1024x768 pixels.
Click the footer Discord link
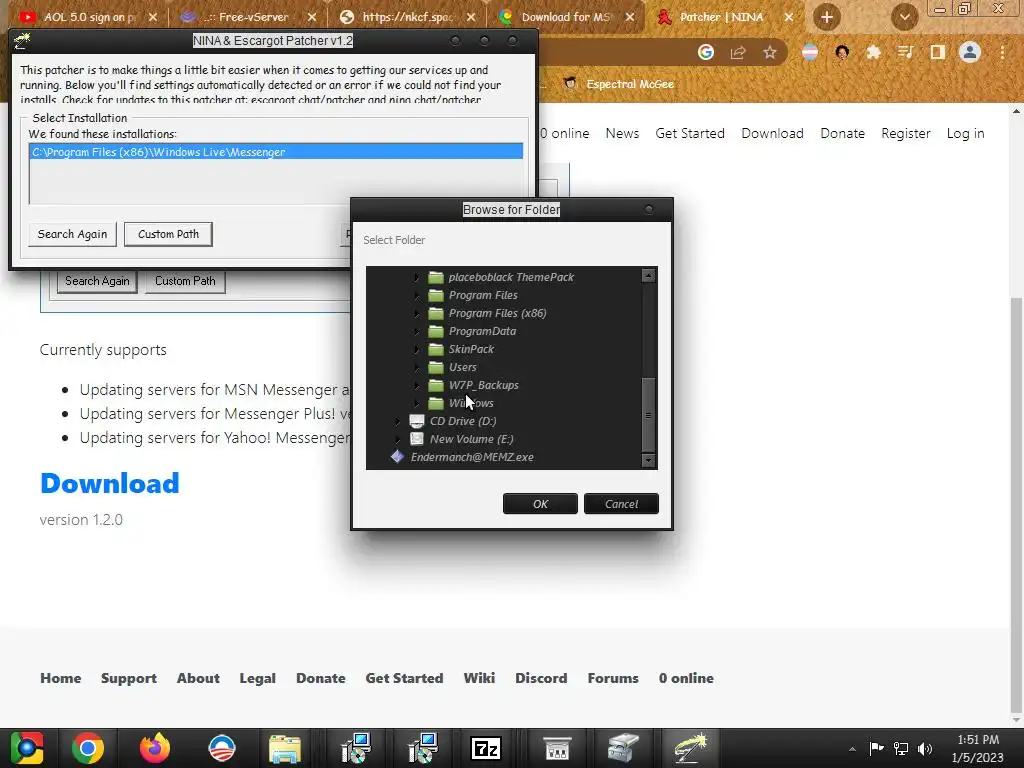pyautogui.click(x=541, y=678)
